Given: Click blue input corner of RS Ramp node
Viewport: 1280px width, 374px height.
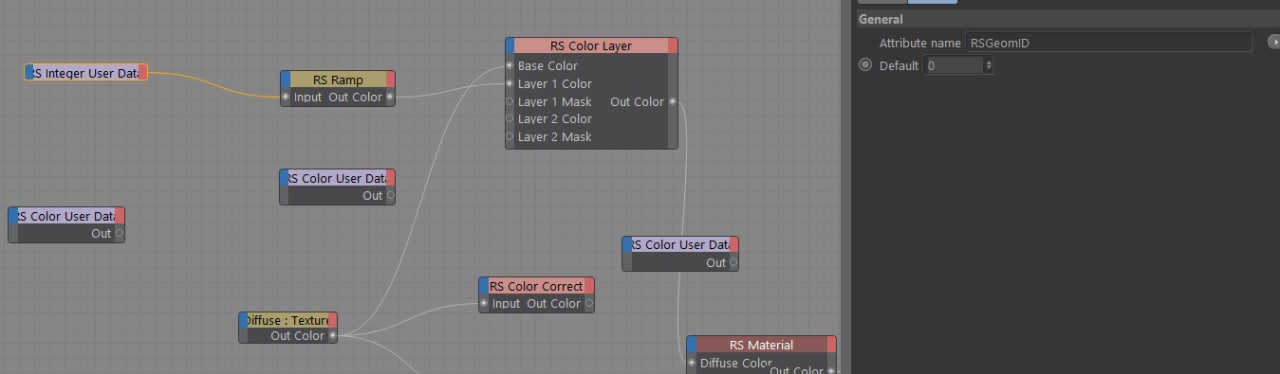Looking at the screenshot, I should pos(285,79).
